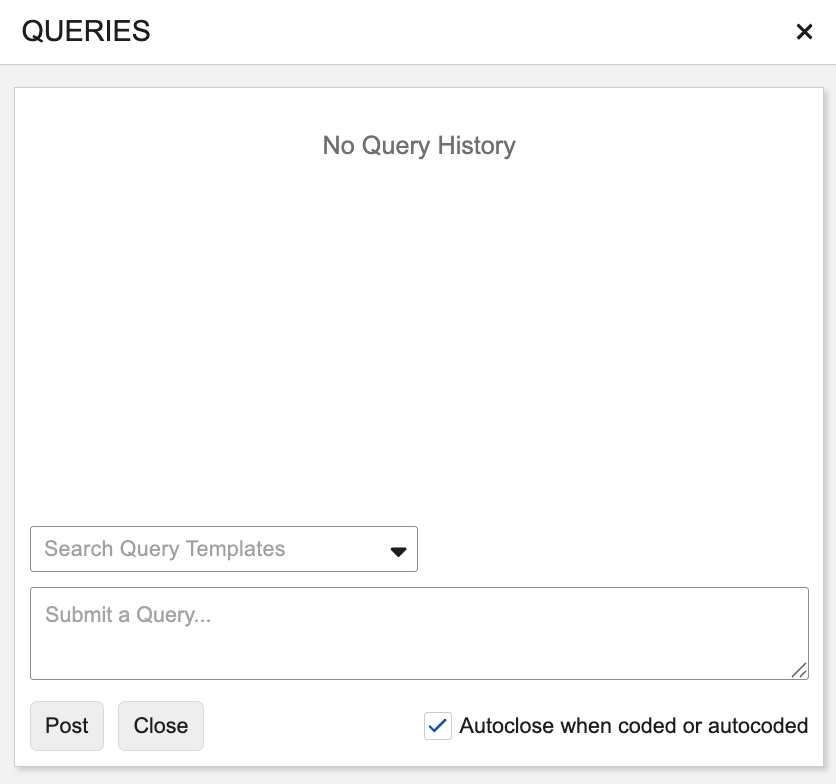Open the Search Query Templates dropdown
The image size is (836, 784).
tap(223, 549)
